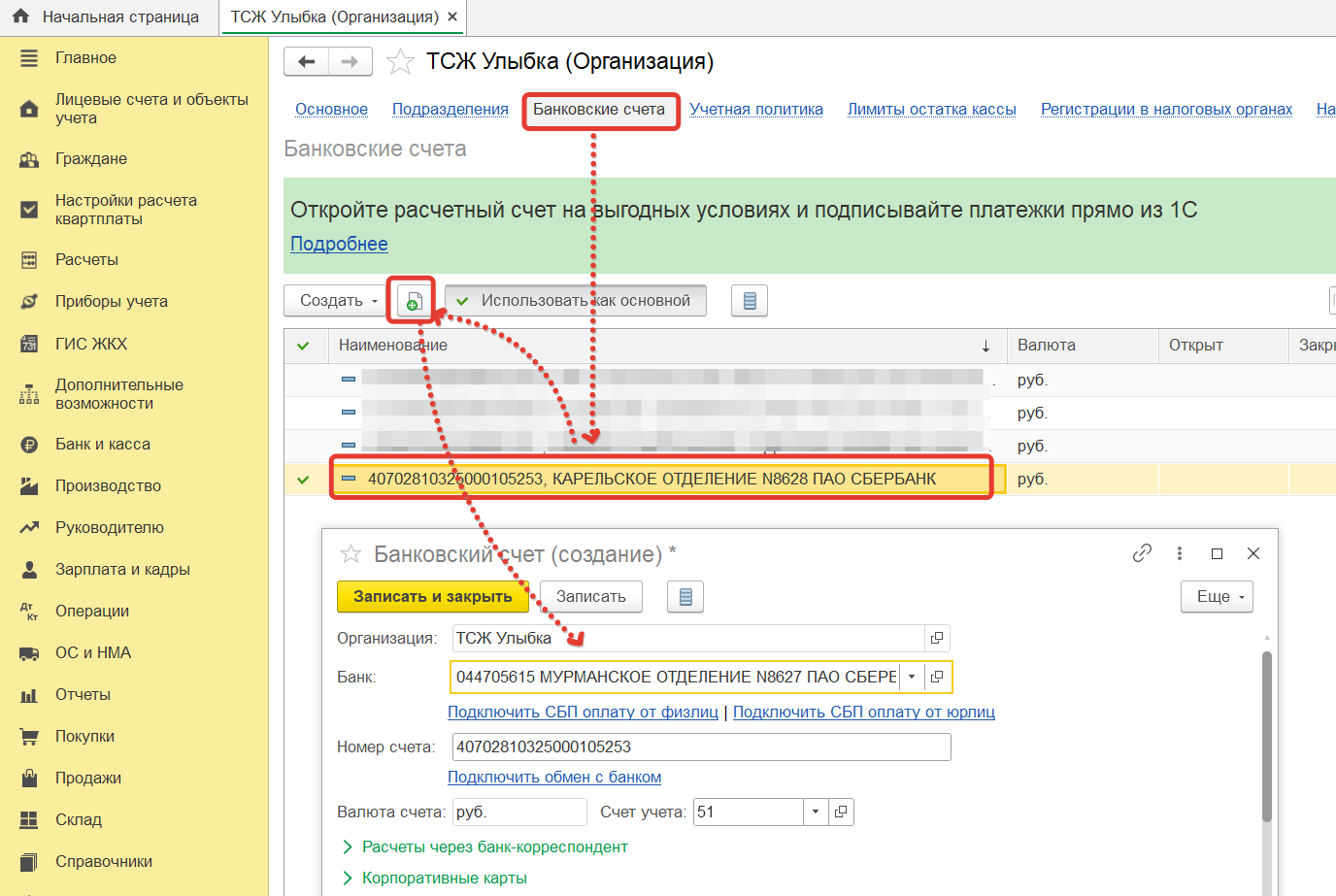Switch to the Подразделения tab

(451, 110)
